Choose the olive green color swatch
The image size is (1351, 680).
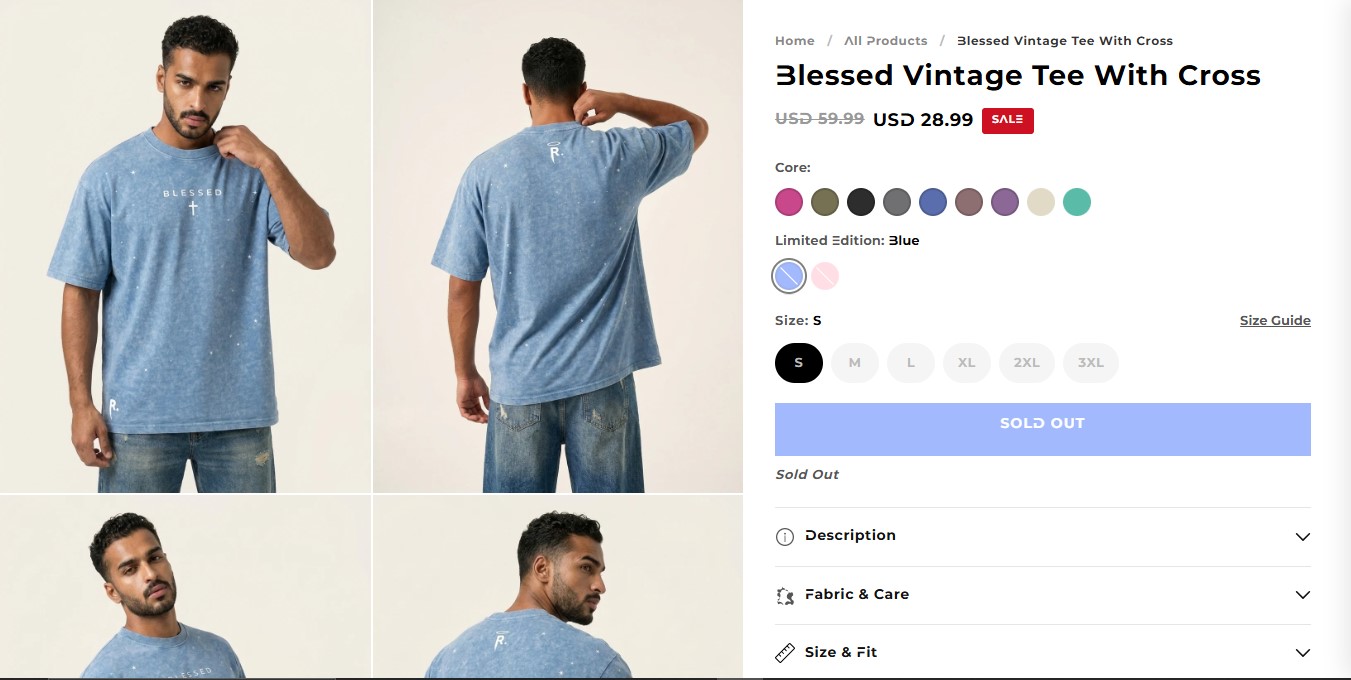pyautogui.click(x=825, y=202)
